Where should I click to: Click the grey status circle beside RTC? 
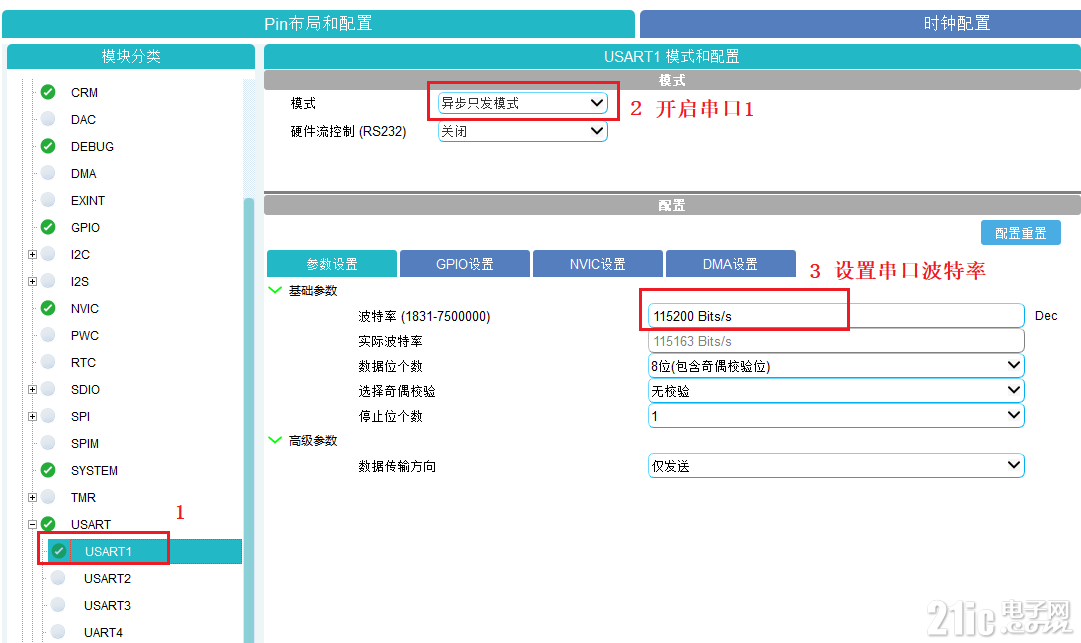click(48, 362)
